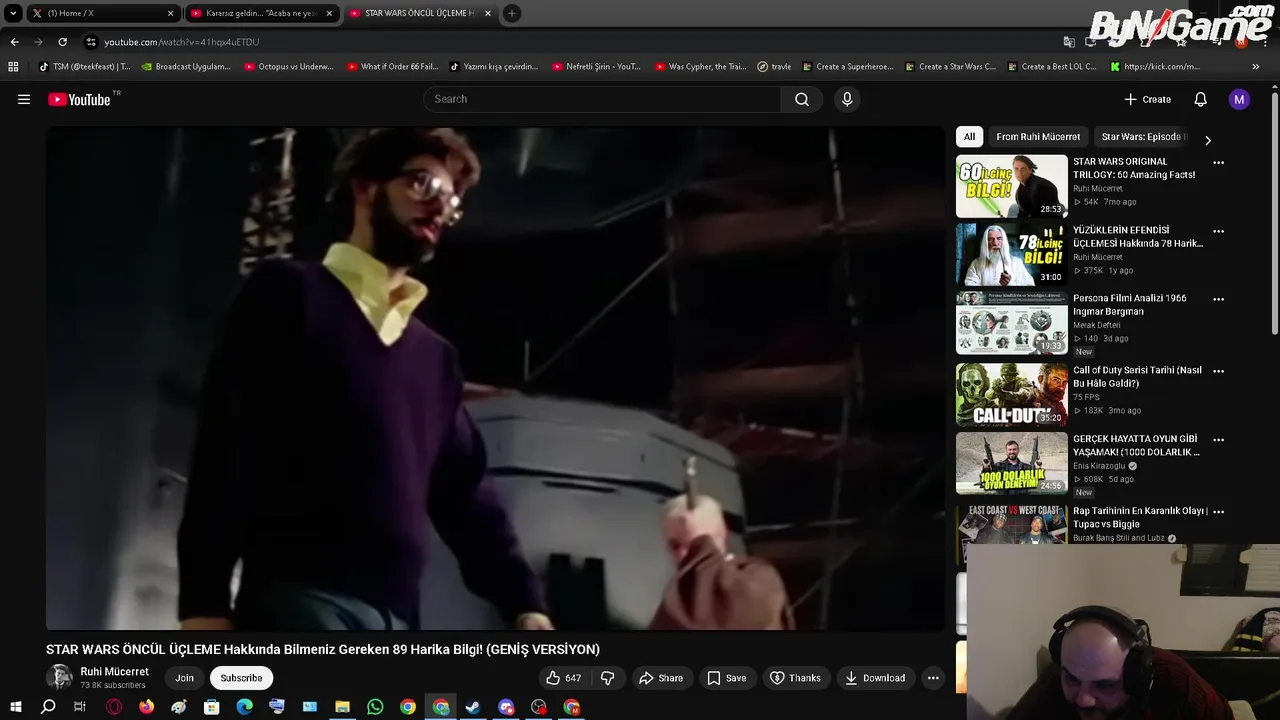Dislike this video
Screen dimensions: 1280x720
tap(607, 678)
